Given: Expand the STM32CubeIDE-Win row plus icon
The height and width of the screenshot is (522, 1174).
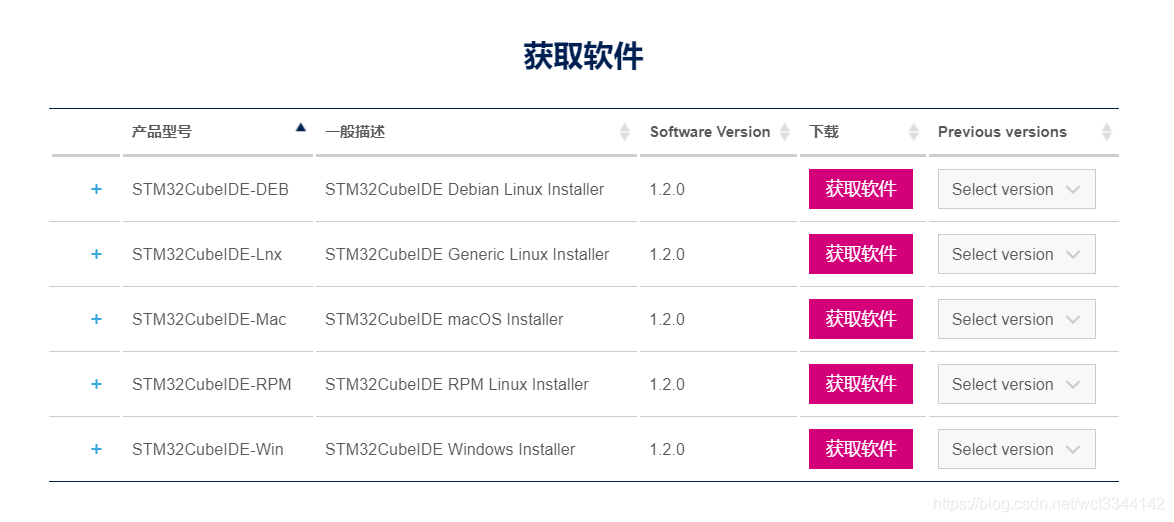Looking at the screenshot, I should coord(96,449).
